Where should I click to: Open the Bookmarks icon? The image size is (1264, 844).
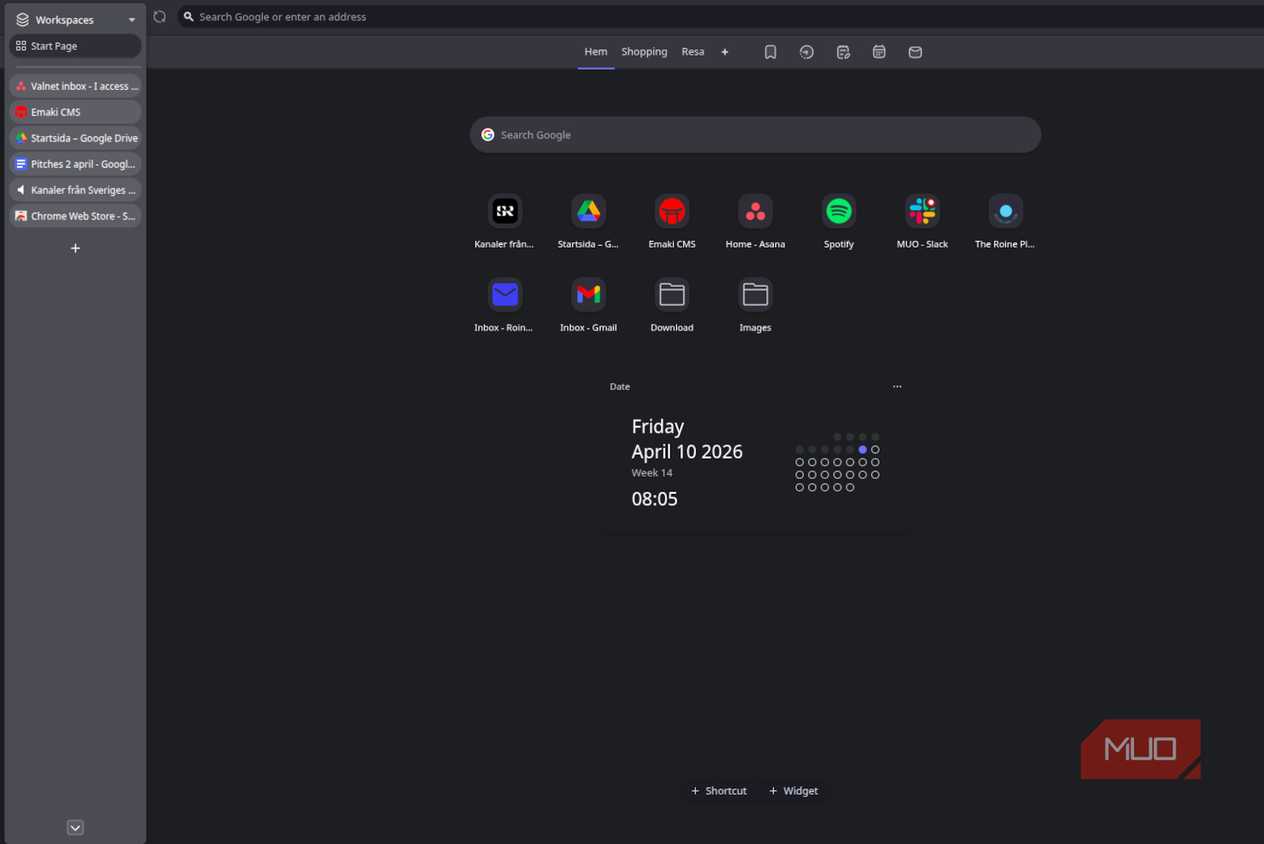pyautogui.click(x=770, y=52)
